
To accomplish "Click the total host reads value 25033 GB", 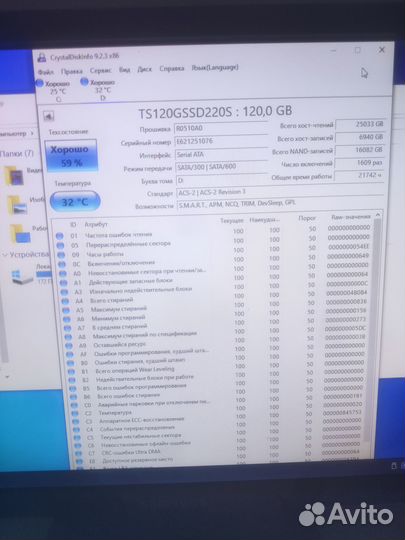I will pyautogui.click(x=360, y=124).
